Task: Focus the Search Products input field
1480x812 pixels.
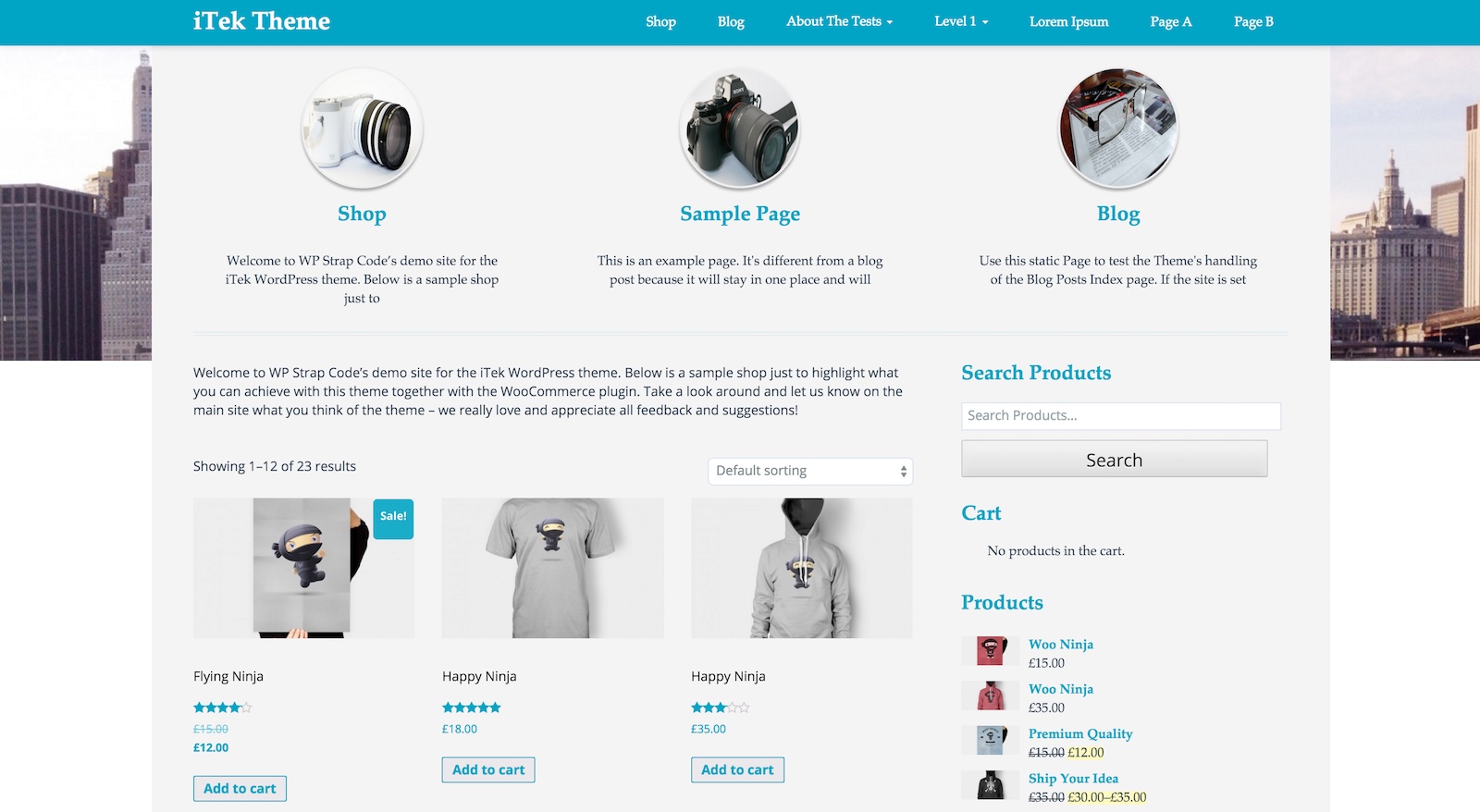Action: point(1121,416)
